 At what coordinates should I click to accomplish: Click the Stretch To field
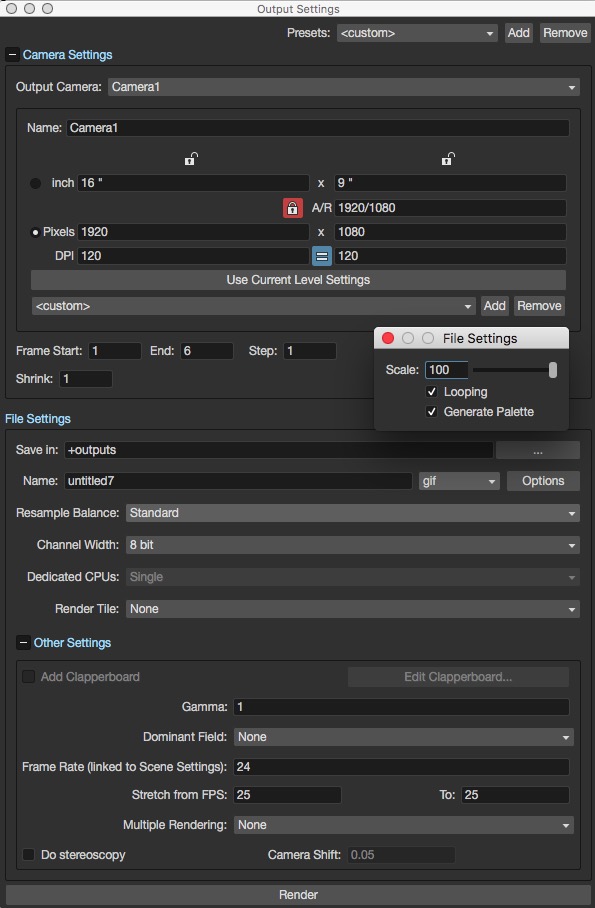(x=516, y=795)
